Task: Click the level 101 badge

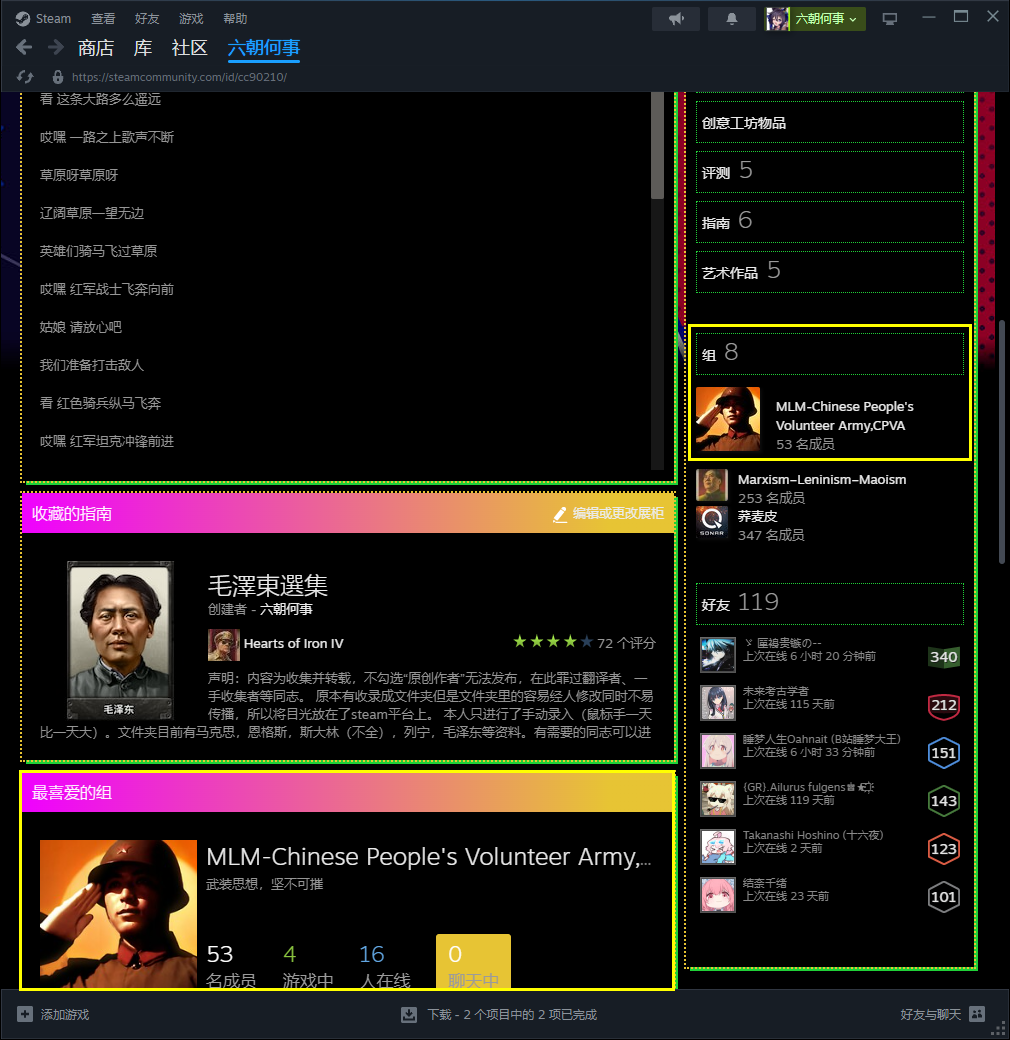Action: pyautogui.click(x=943, y=897)
